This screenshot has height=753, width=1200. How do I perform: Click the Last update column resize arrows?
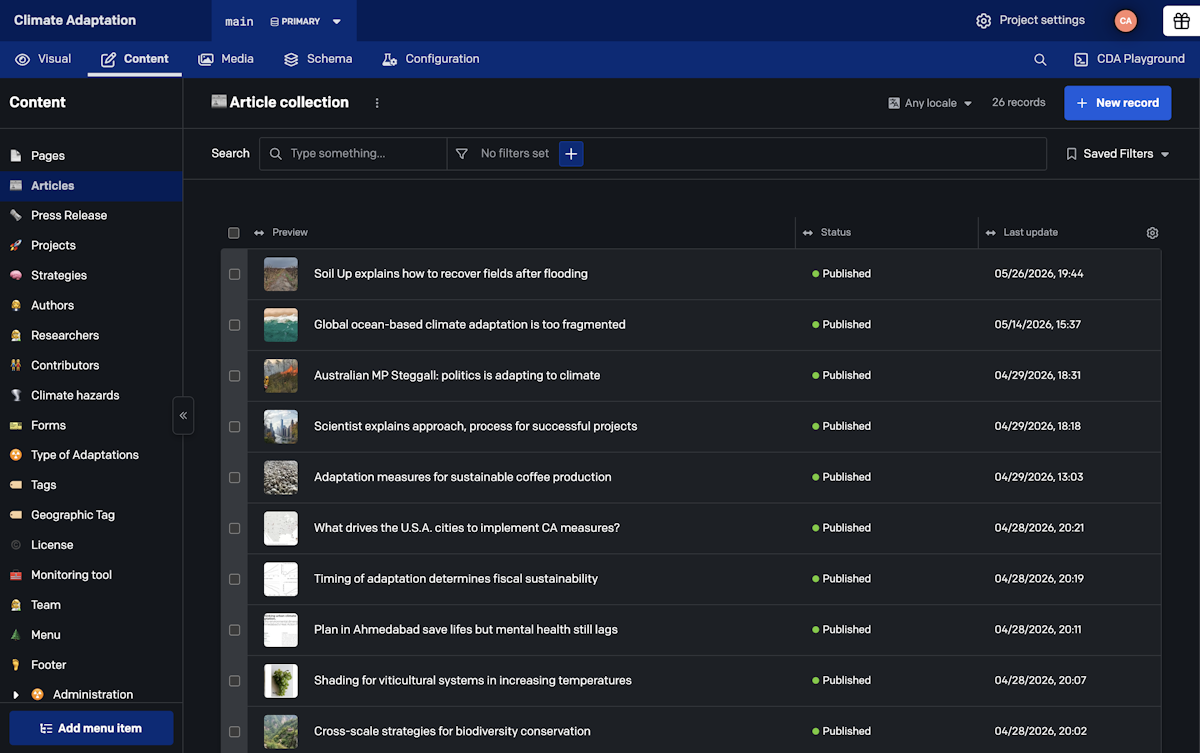coord(991,233)
